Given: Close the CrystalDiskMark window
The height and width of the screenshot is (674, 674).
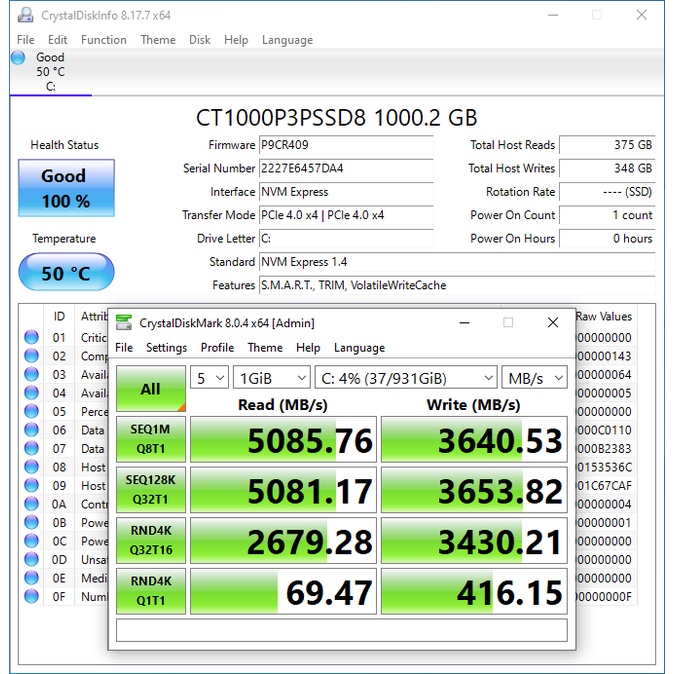Looking at the screenshot, I should click(553, 322).
